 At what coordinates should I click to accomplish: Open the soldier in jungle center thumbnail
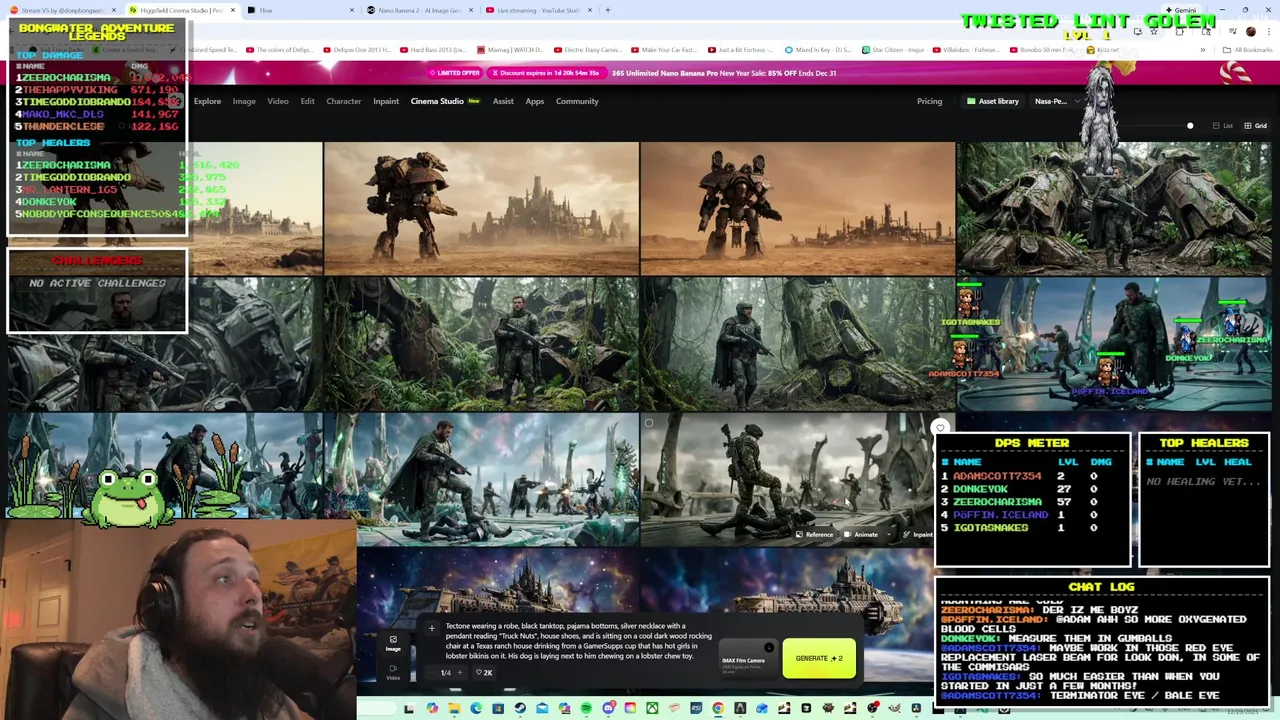481,344
